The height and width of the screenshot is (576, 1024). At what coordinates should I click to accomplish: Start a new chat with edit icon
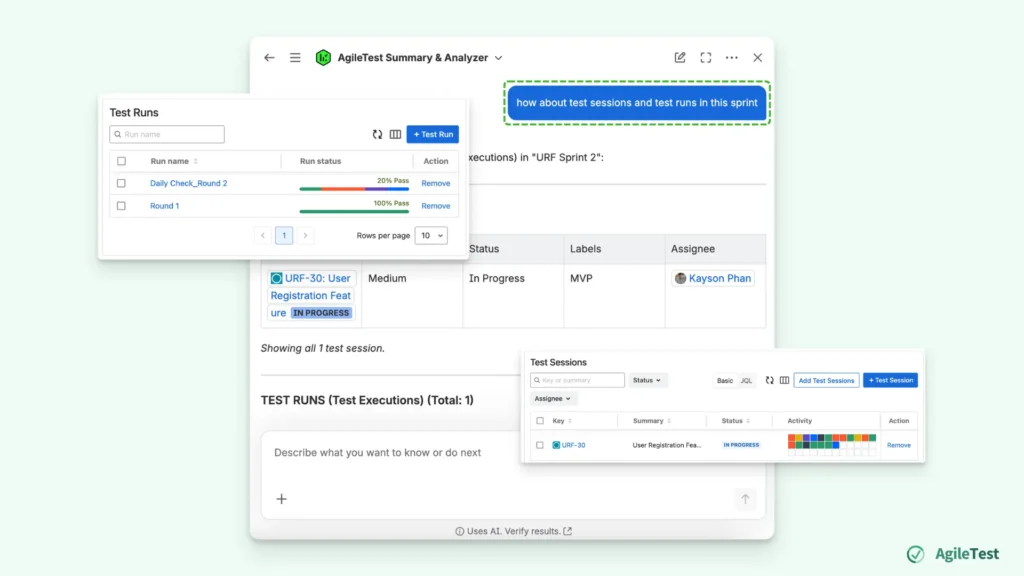[x=680, y=57]
